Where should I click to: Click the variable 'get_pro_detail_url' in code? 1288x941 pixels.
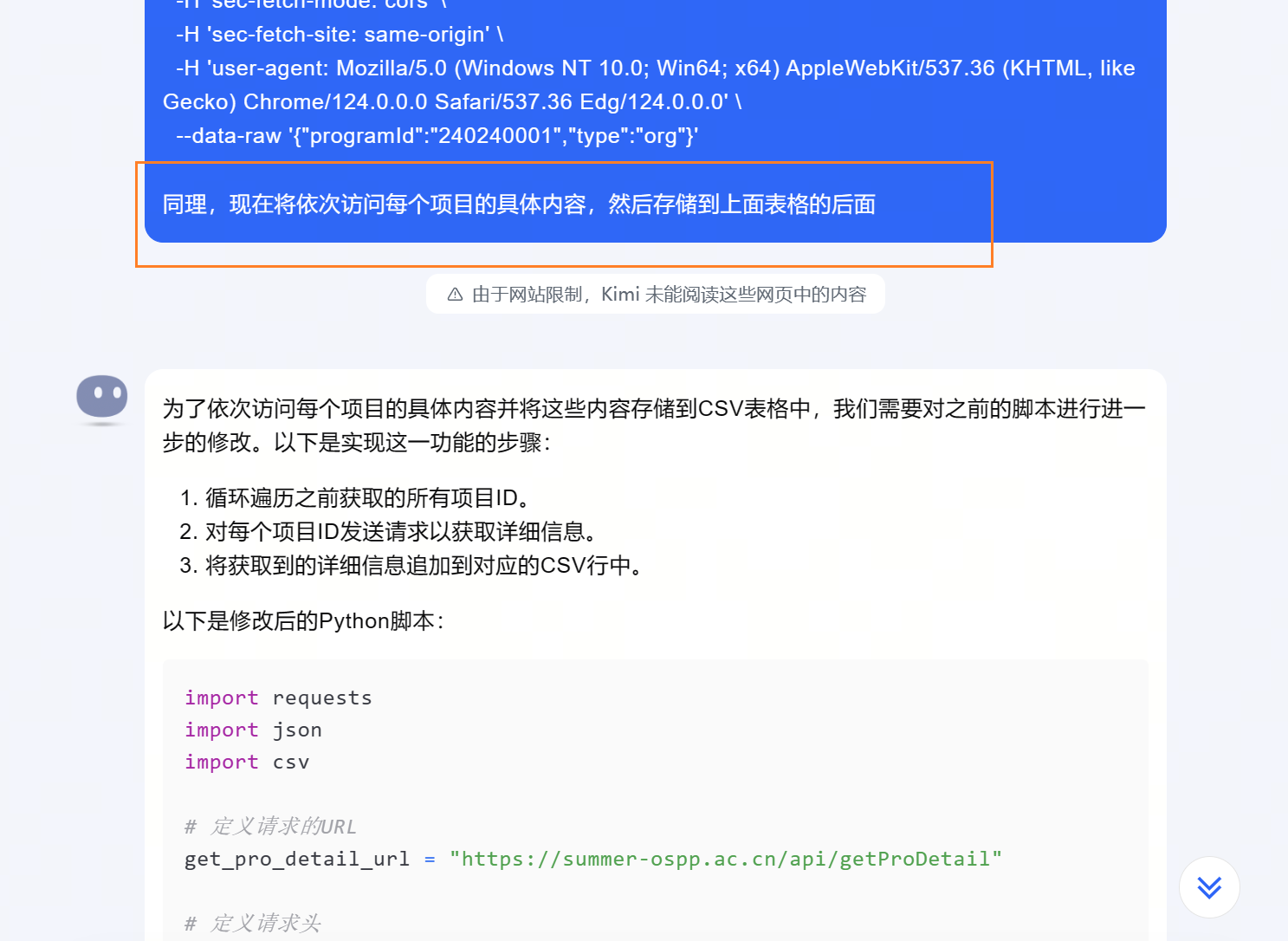pyautogui.click(x=297, y=859)
